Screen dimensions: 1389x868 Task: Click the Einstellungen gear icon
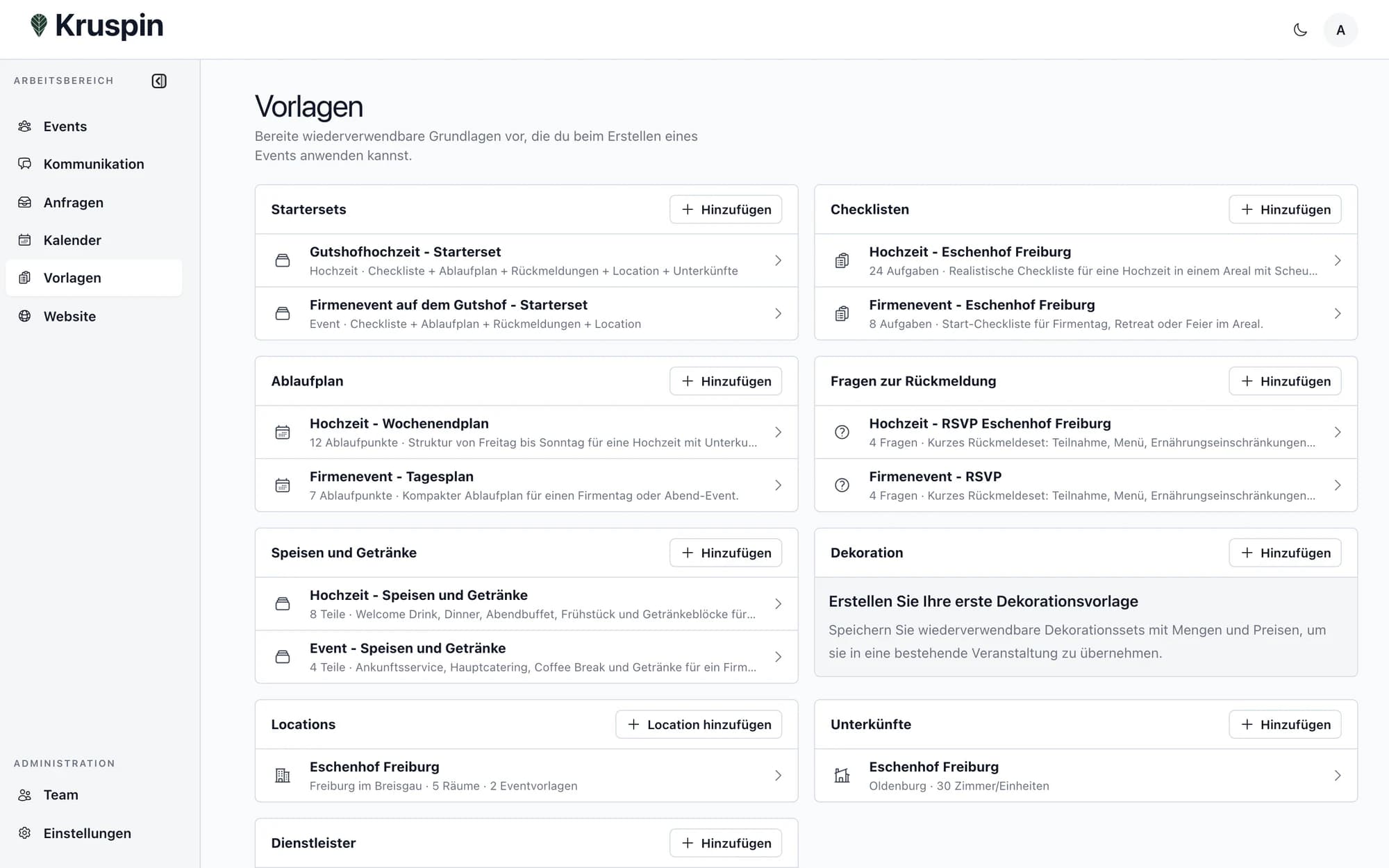25,833
